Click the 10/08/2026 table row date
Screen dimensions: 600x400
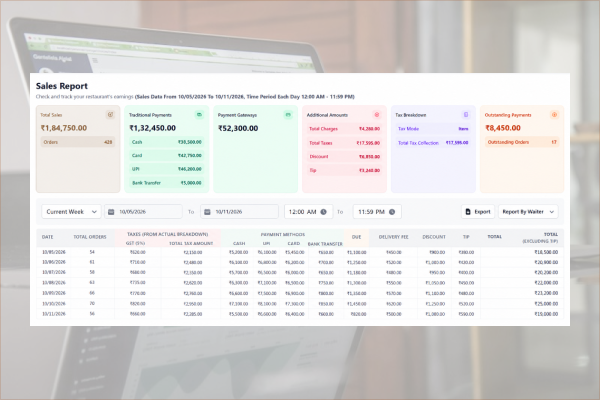[x=54, y=283]
